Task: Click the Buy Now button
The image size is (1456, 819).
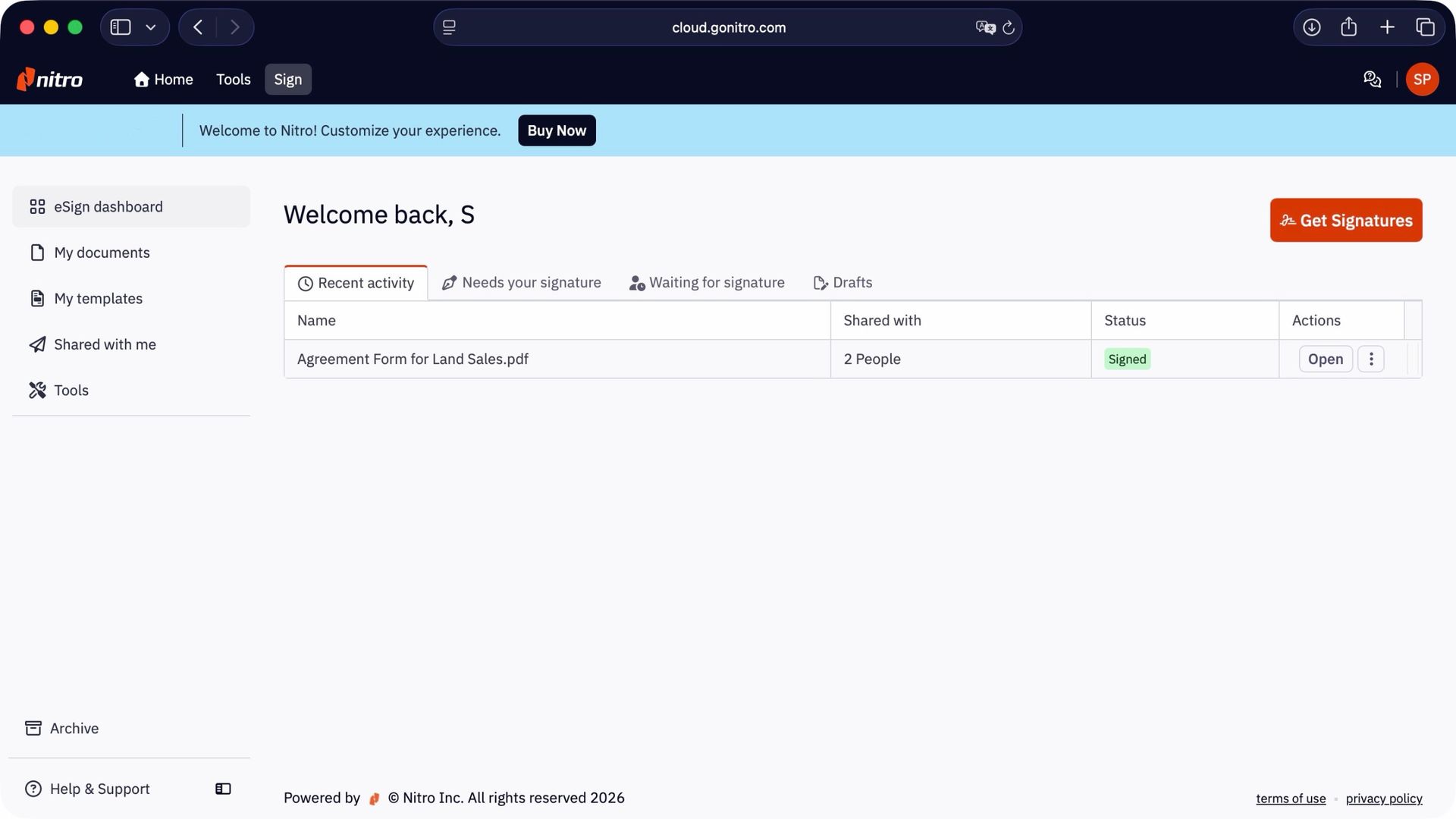Action: 557,130
